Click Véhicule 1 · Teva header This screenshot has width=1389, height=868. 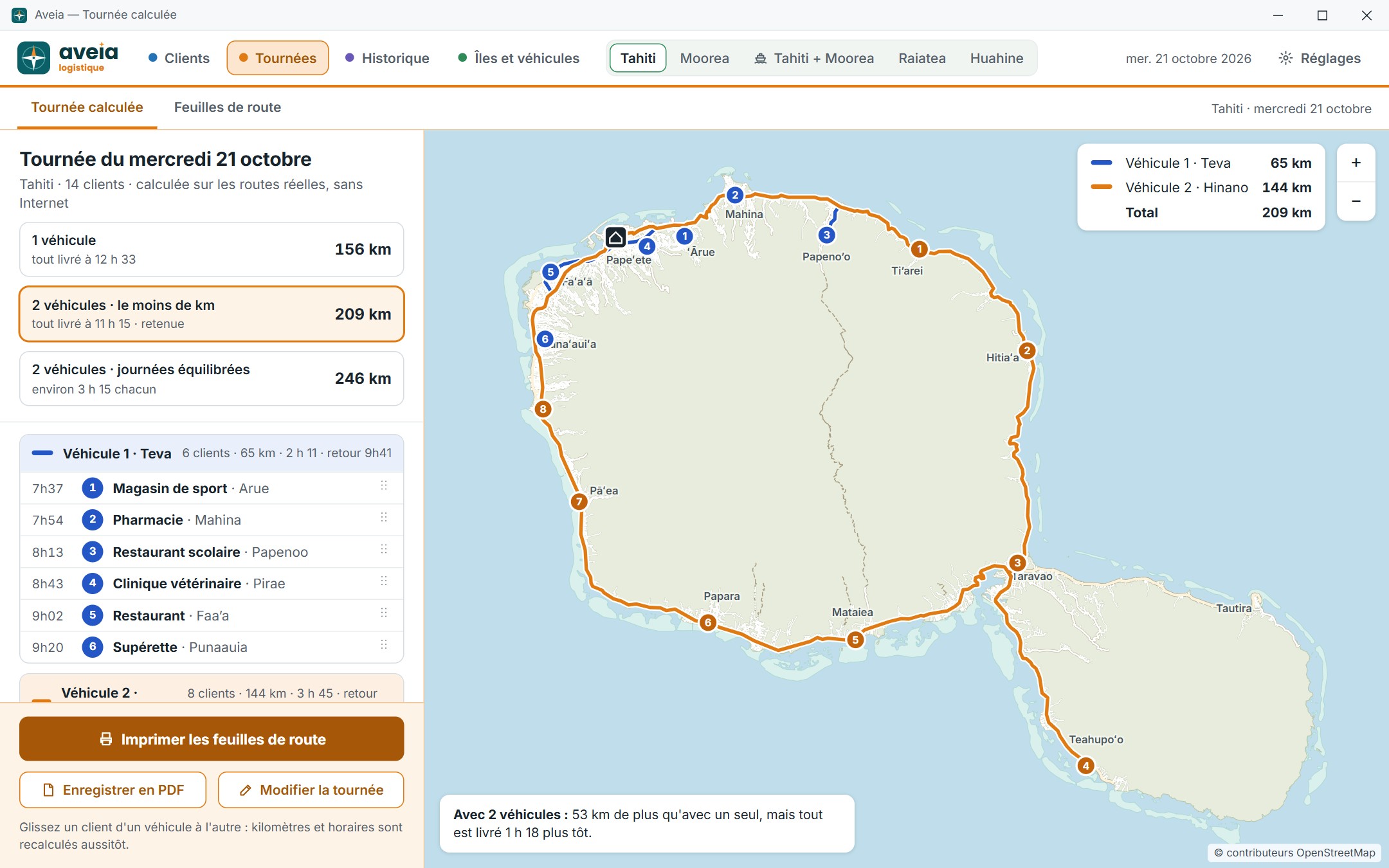click(212, 453)
